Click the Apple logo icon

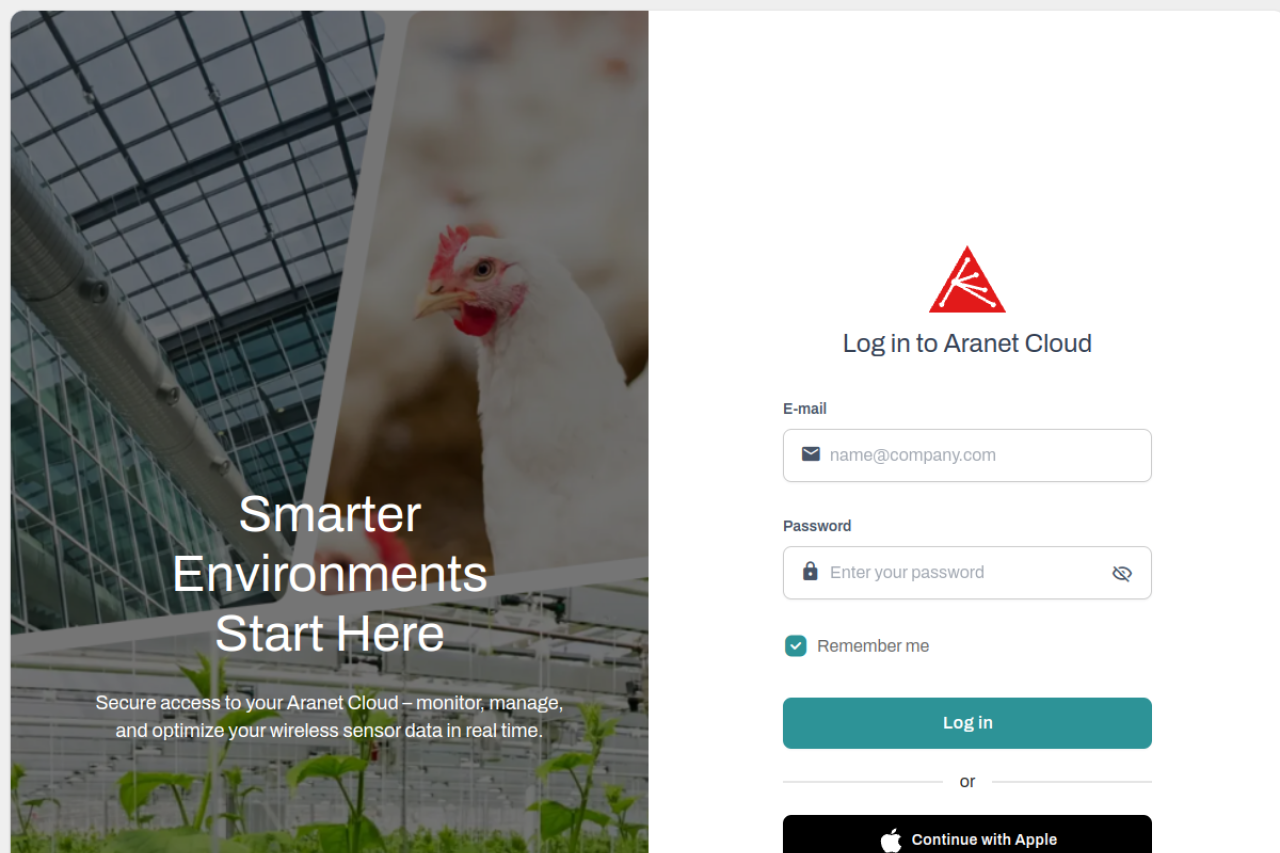pos(891,839)
